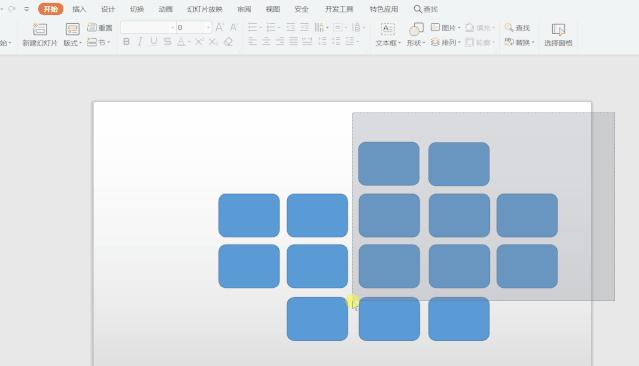Click the increase font size icon
This screenshot has height=366, width=639.
pyautogui.click(x=219, y=27)
